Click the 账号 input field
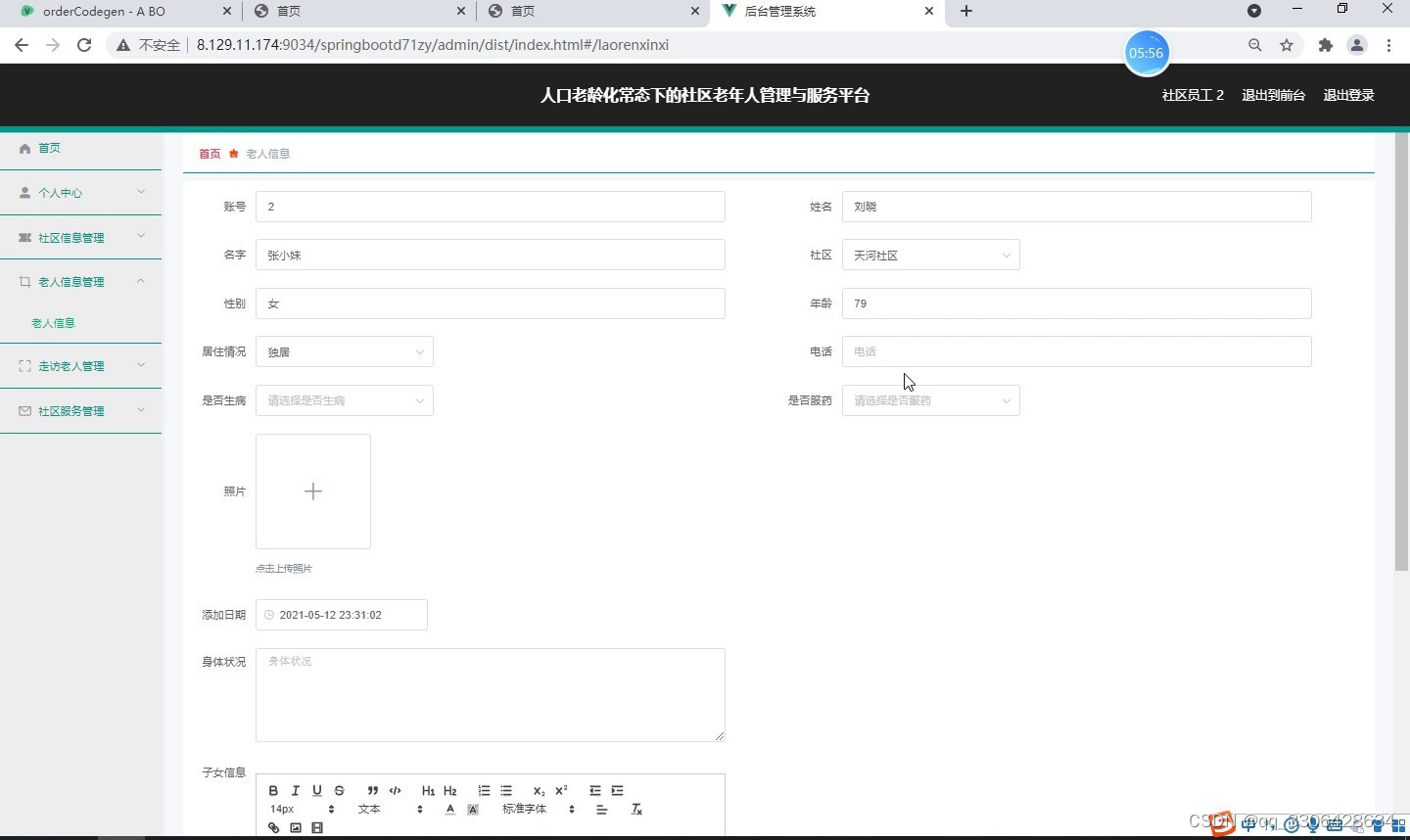Image resolution: width=1410 pixels, height=840 pixels. (x=491, y=207)
